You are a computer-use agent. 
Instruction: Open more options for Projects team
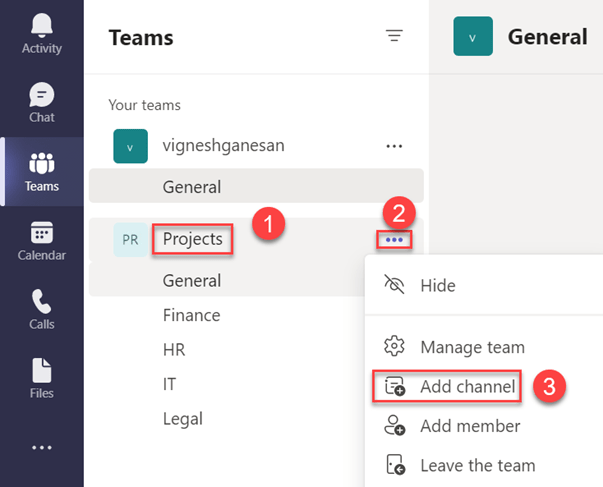tap(394, 240)
